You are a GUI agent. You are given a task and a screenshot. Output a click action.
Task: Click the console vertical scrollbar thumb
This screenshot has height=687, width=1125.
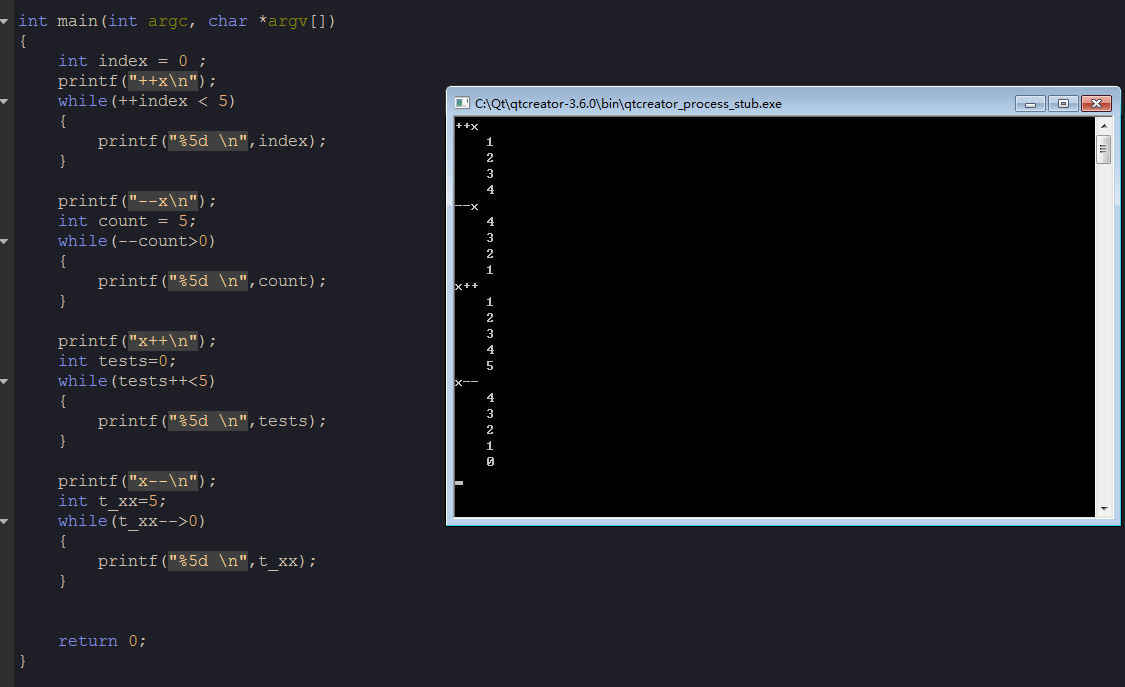1103,149
